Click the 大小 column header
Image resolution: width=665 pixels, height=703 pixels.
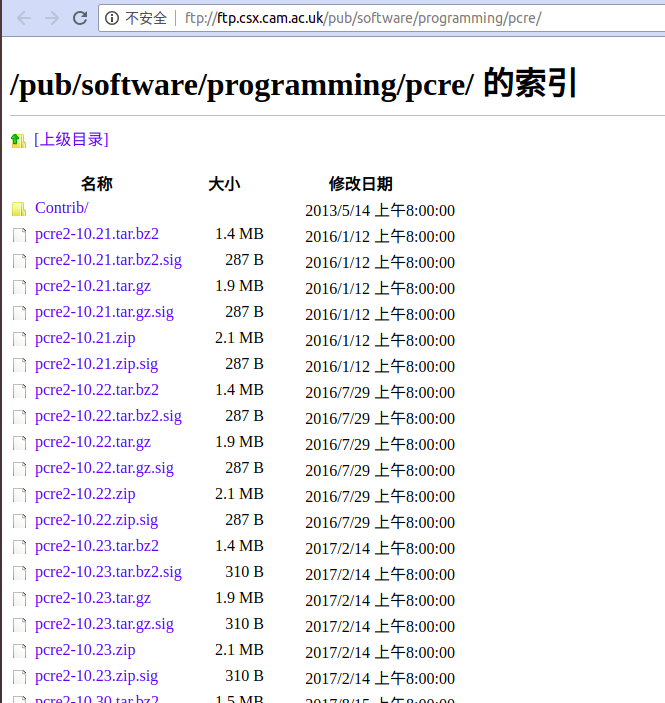pos(224,184)
